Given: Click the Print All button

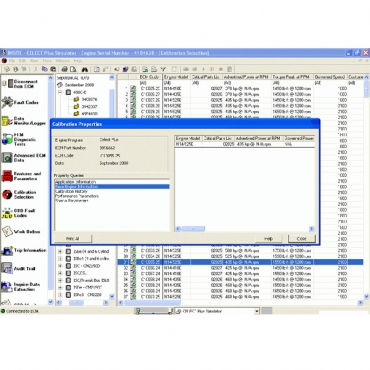Looking at the screenshot, I should [73, 239].
